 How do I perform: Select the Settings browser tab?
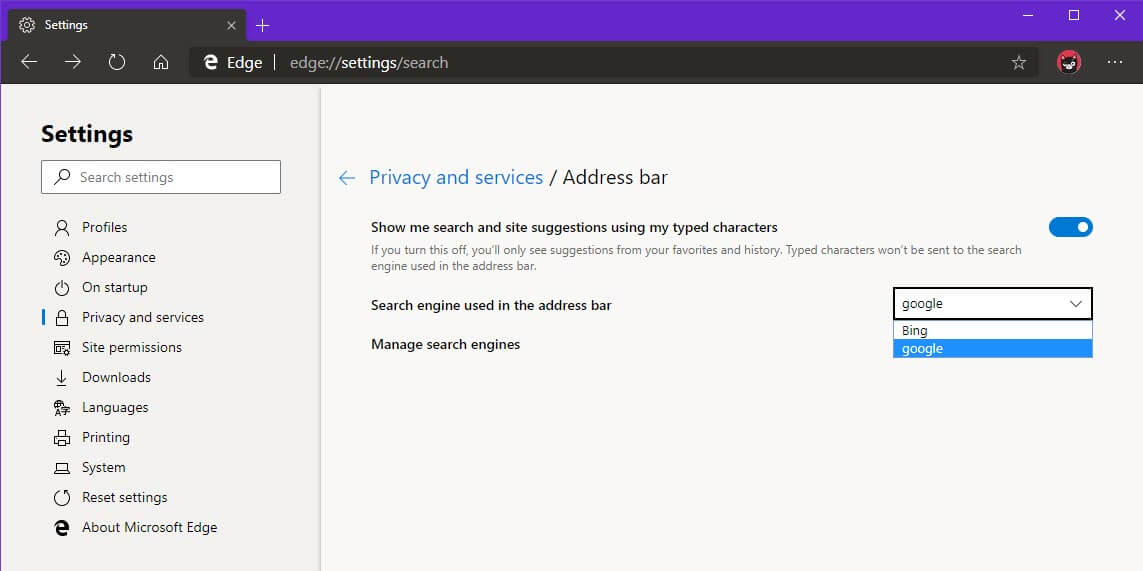[x=127, y=26]
